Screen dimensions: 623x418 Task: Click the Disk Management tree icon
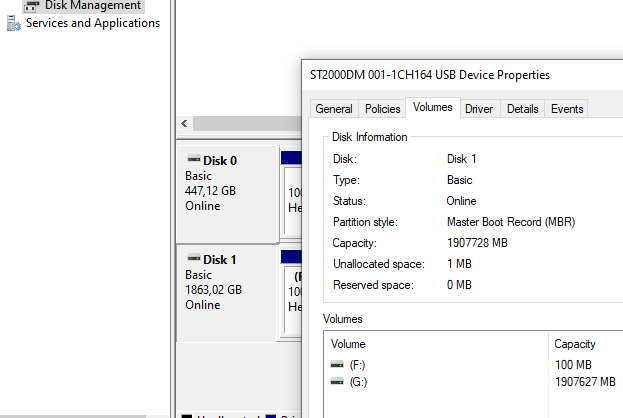pos(32,6)
